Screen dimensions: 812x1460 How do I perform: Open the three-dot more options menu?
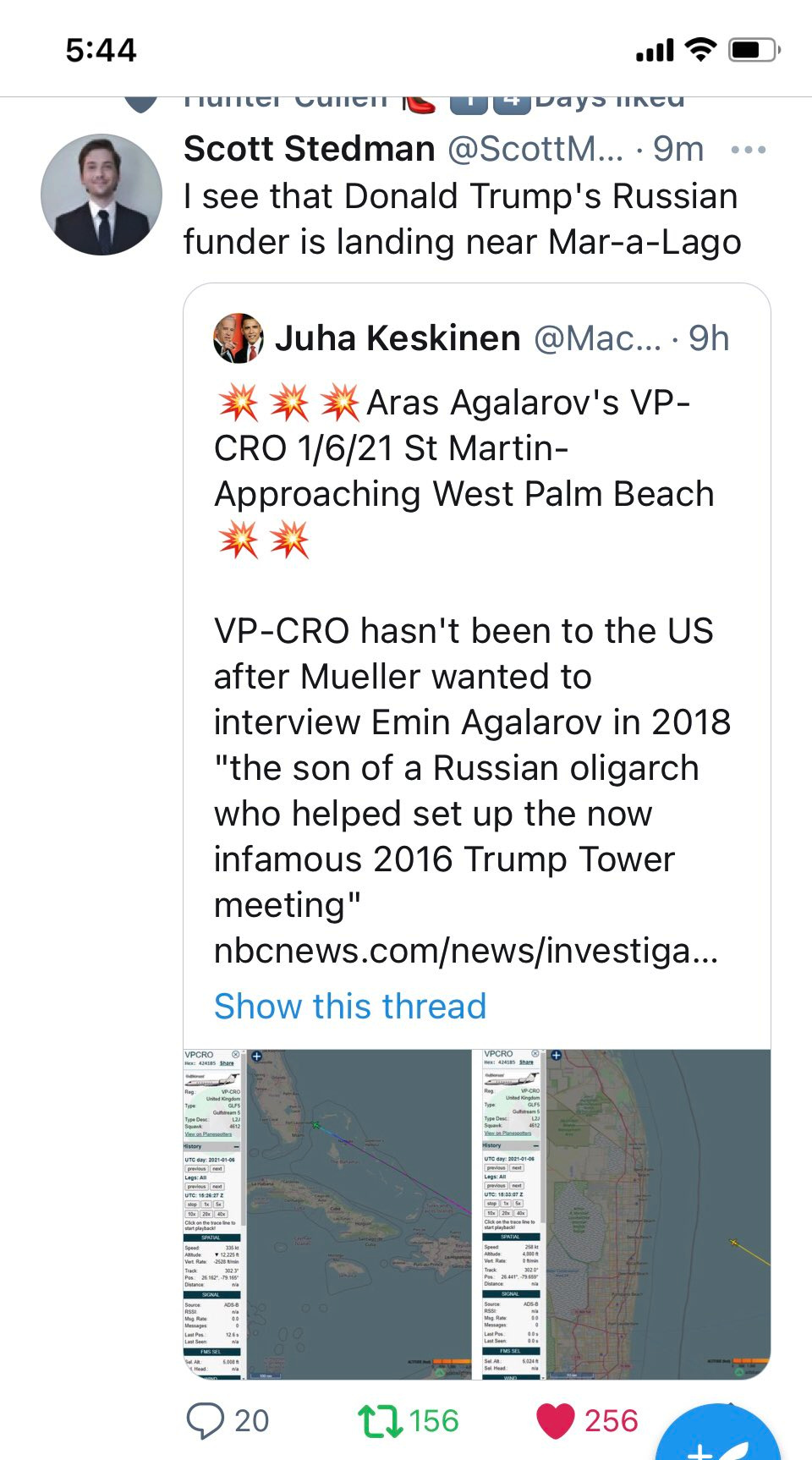(x=749, y=150)
